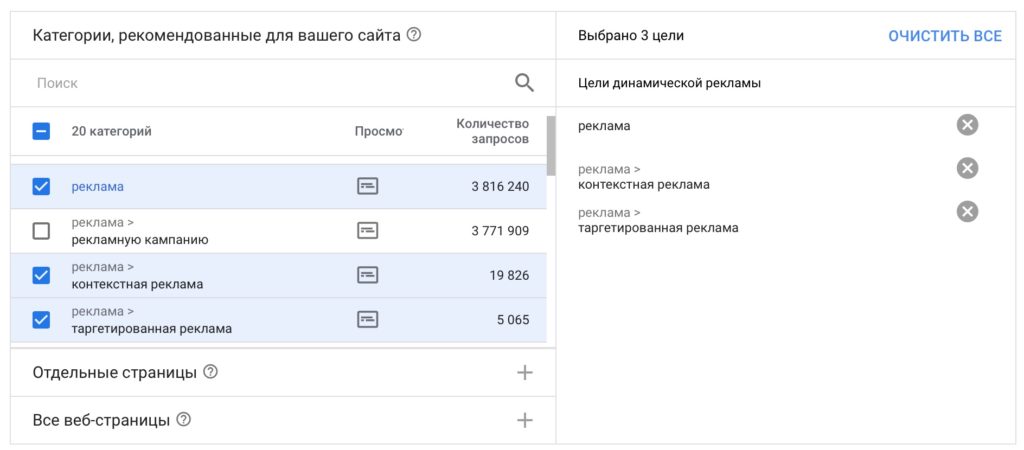This screenshot has height=450, width=1024.
Task: Click the search magnifier icon
Action: [524, 83]
